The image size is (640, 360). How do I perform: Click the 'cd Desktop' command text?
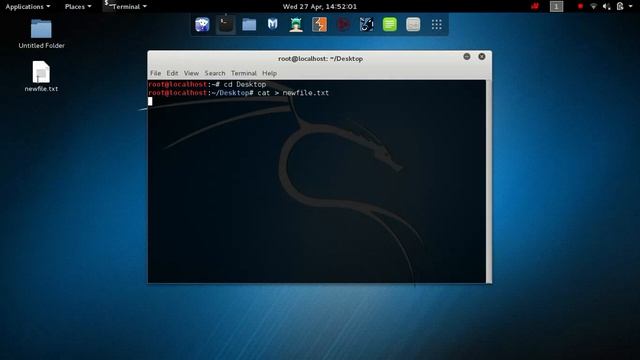pyautogui.click(x=244, y=84)
